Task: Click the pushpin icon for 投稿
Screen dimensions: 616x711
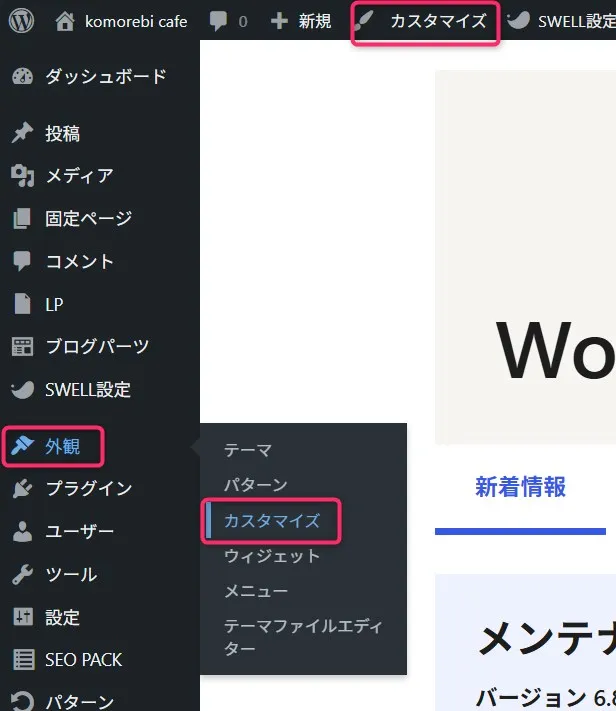Action: point(22,133)
